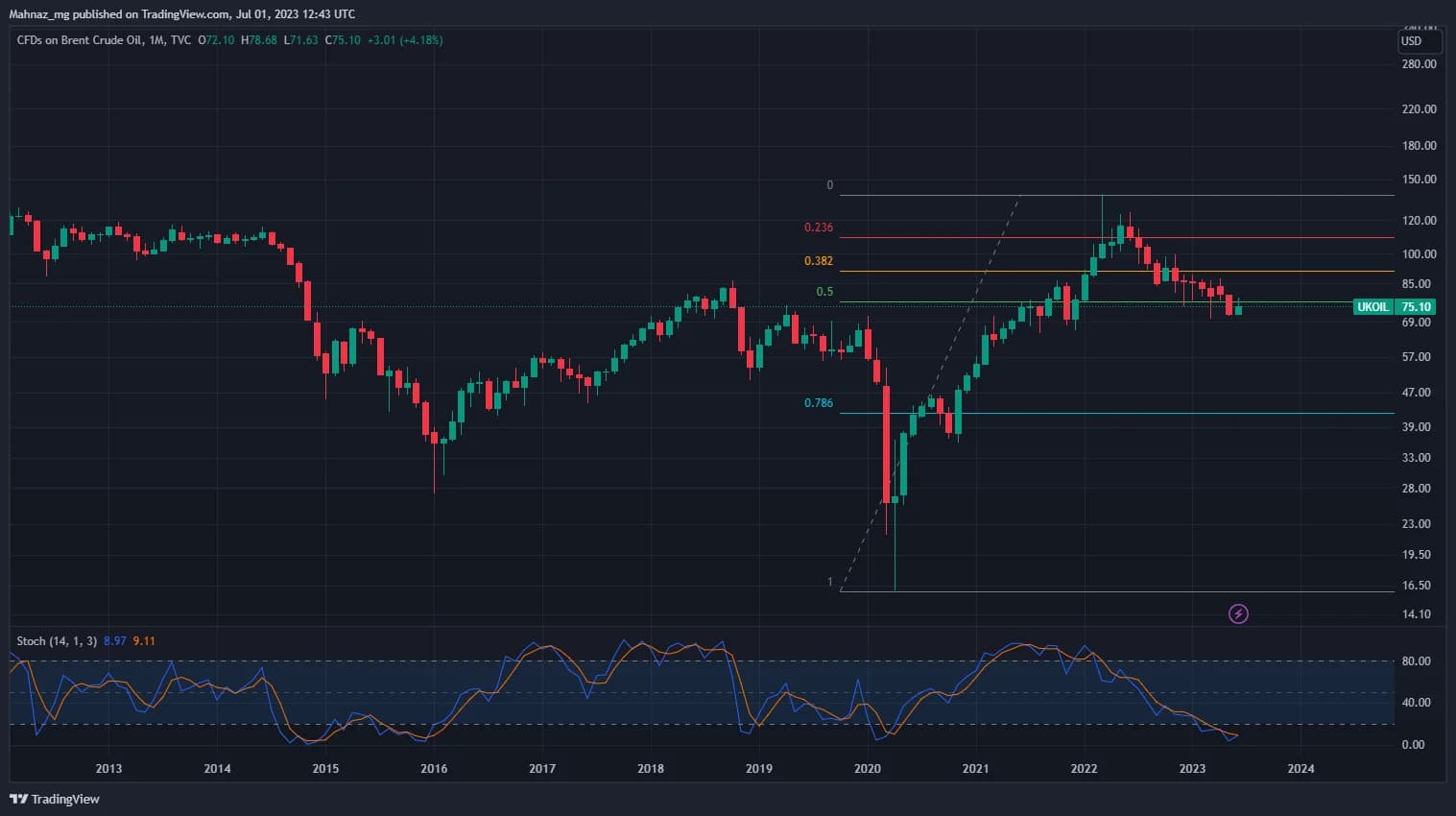
Task: Select the Fibonacci 0.236 level label
Action: (x=819, y=228)
